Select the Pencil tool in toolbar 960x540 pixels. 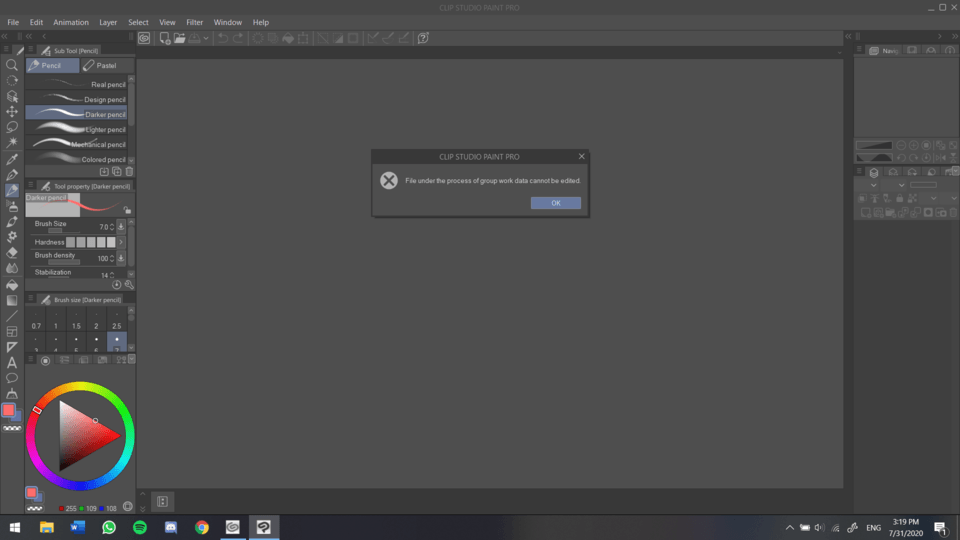[x=12, y=190]
